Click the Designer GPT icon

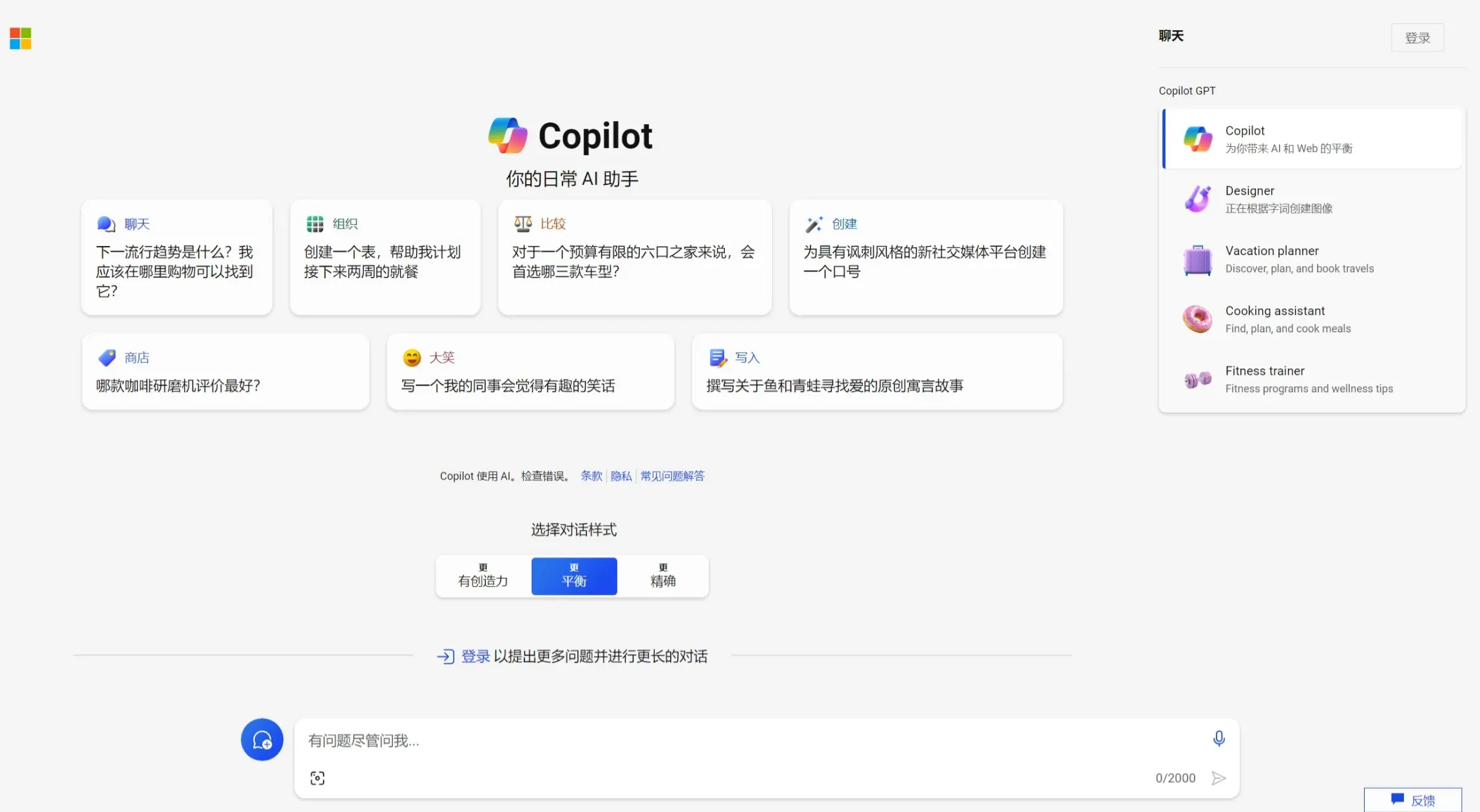(1198, 199)
